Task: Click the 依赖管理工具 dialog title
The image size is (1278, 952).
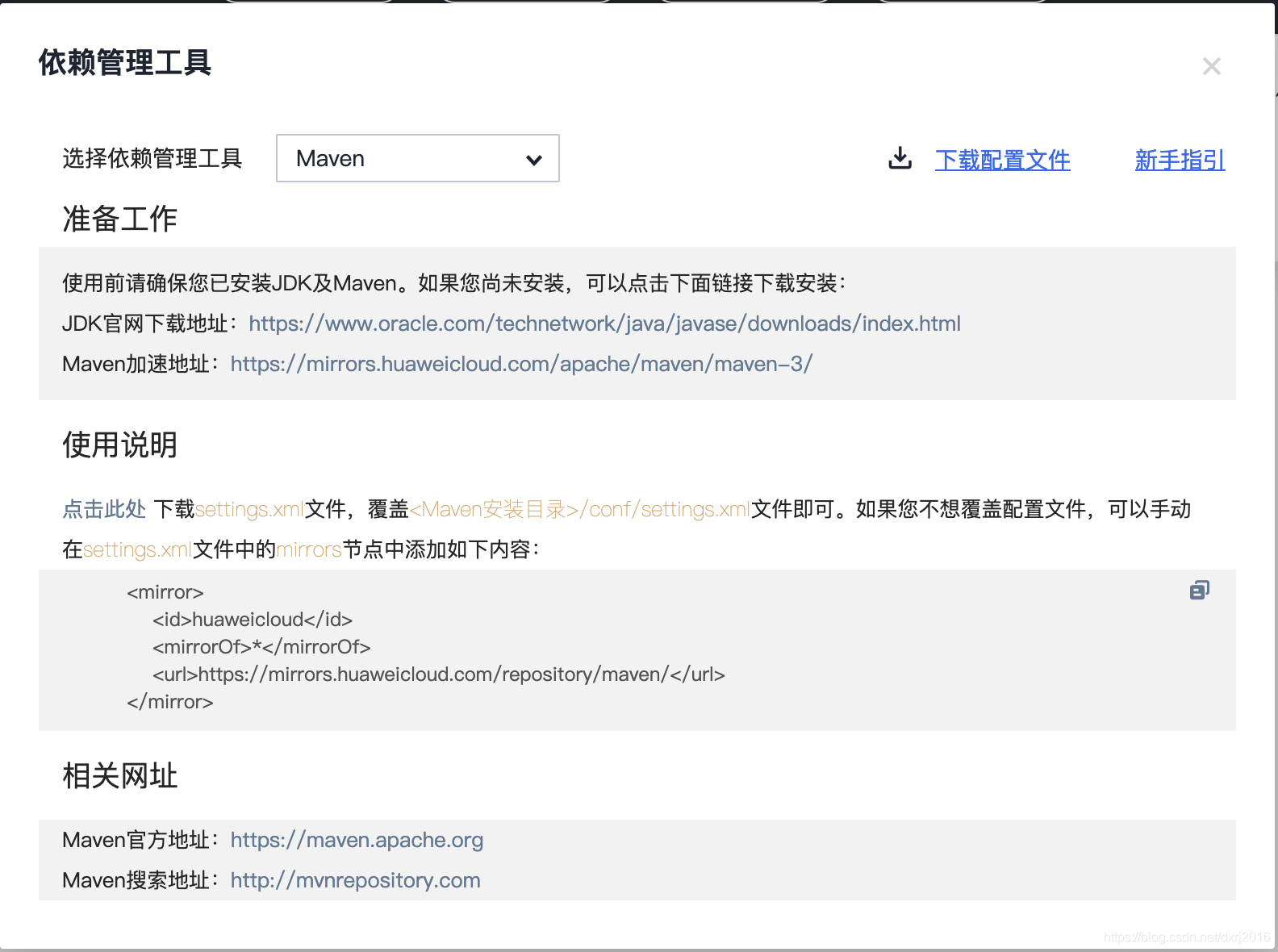Action: click(125, 63)
